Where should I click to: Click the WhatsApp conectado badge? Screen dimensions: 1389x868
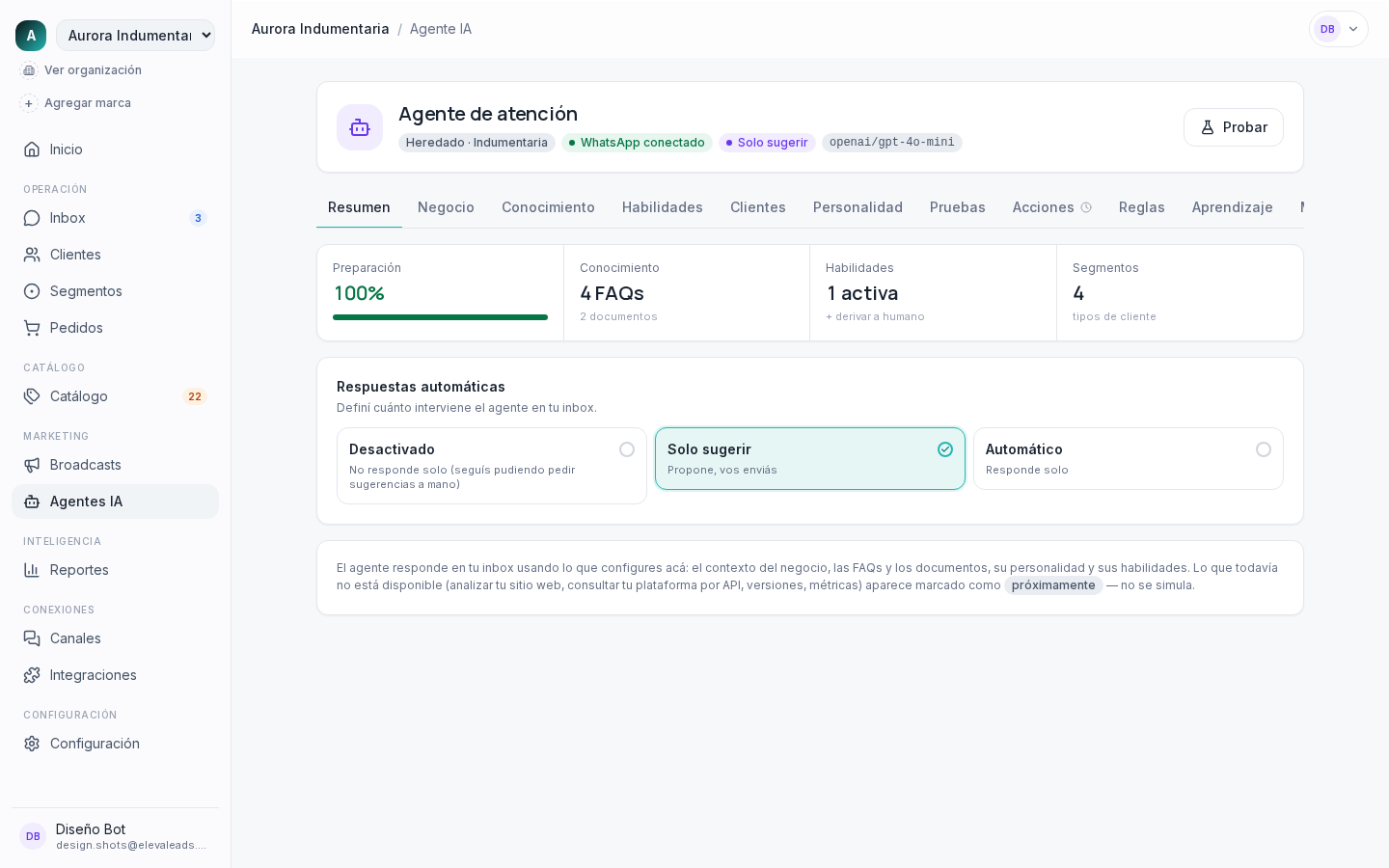tap(637, 143)
